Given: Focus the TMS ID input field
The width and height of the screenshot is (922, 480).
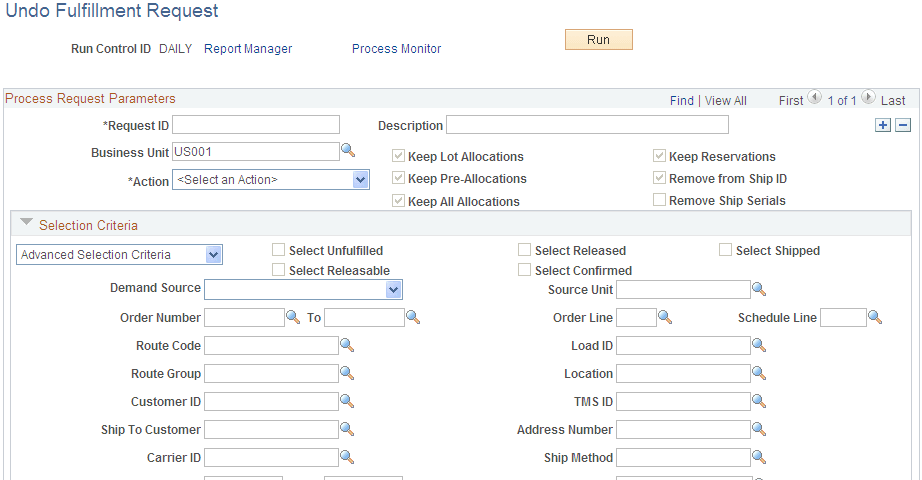Looking at the screenshot, I should (683, 402).
